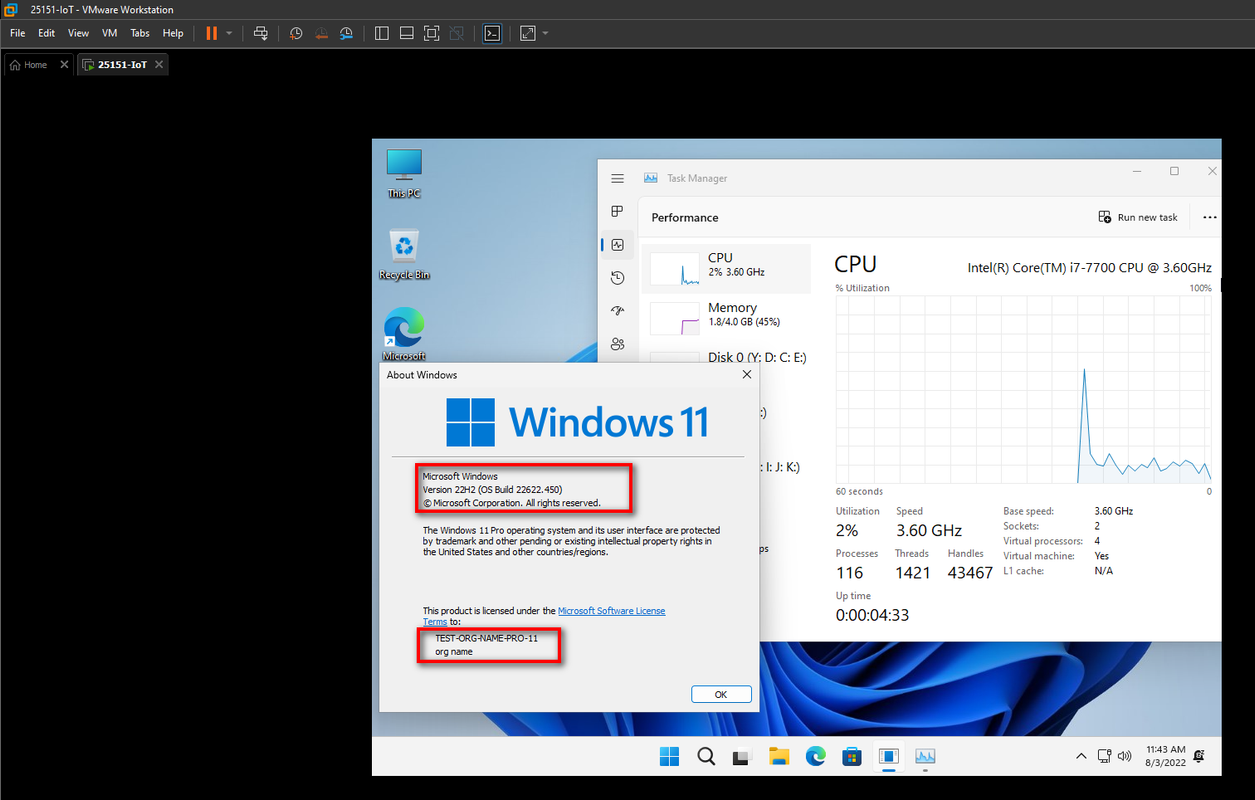This screenshot has height=800, width=1255.
Task: Click Recycle Bin desktop icon
Action: (404, 255)
